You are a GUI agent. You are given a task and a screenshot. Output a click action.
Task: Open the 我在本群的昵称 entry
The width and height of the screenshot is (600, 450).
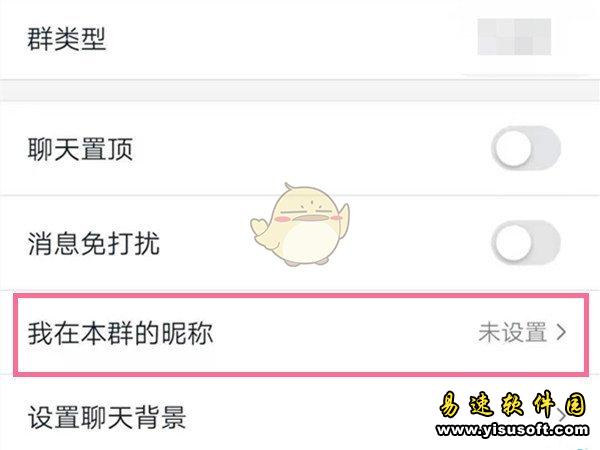pos(301,334)
